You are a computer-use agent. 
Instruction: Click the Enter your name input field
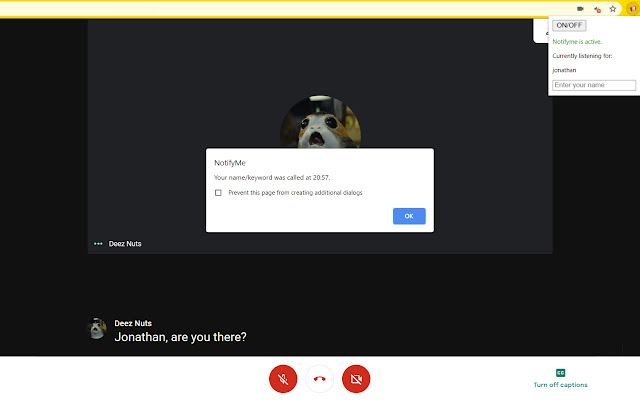click(x=594, y=85)
